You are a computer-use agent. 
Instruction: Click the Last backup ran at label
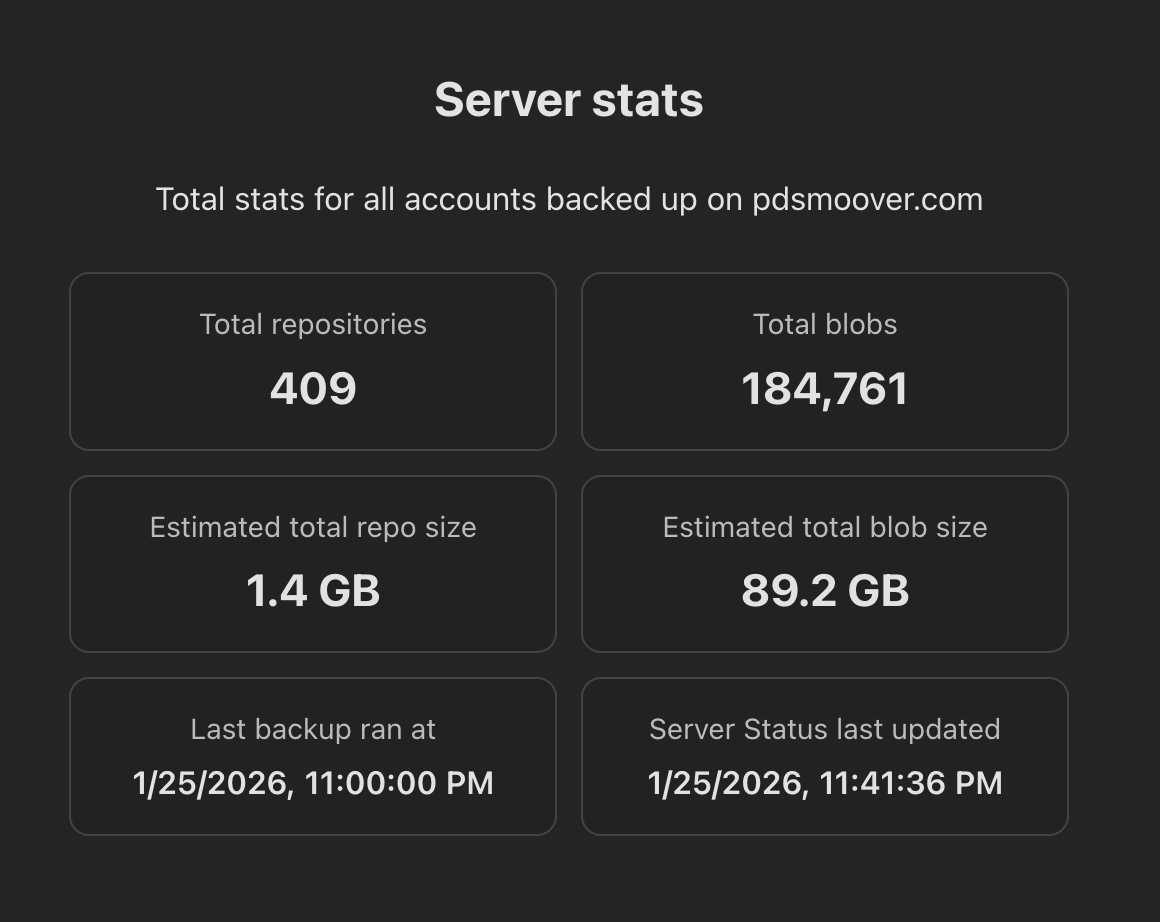point(313,729)
